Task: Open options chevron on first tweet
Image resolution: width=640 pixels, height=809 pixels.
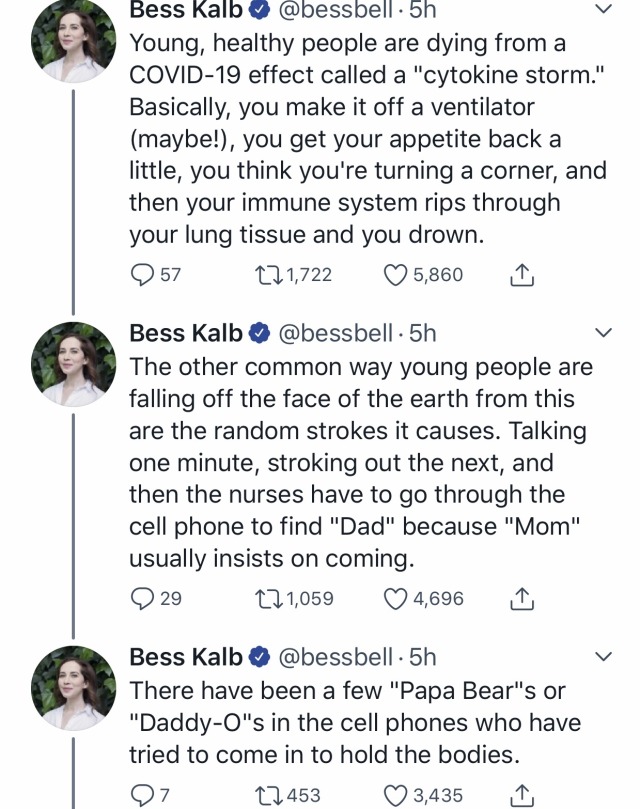Action: pyautogui.click(x=603, y=9)
